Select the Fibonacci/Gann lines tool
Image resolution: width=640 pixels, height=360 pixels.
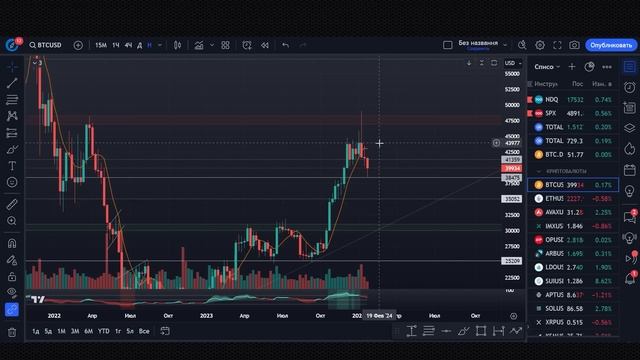[12, 100]
